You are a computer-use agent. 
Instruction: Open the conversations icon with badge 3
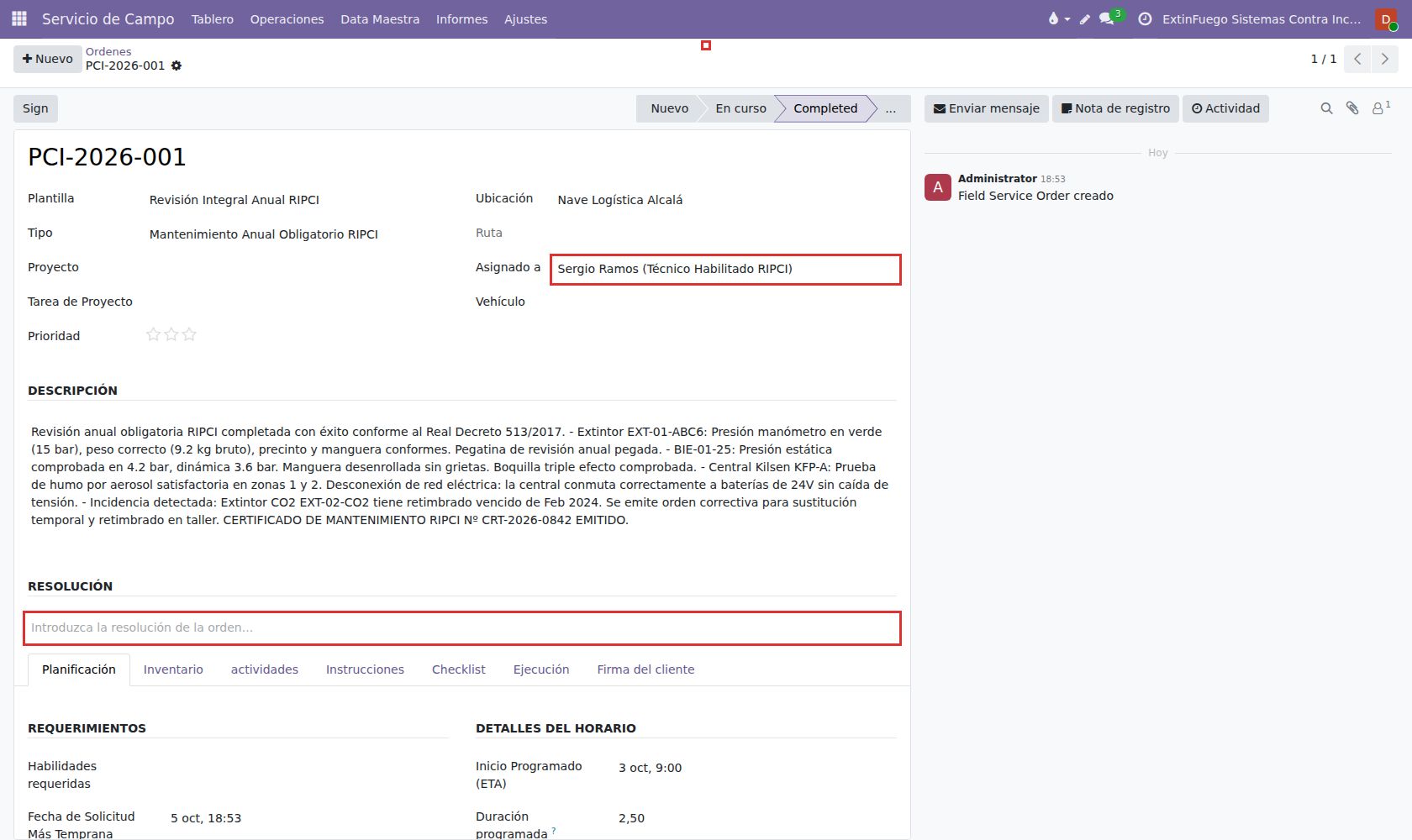pos(1110,18)
